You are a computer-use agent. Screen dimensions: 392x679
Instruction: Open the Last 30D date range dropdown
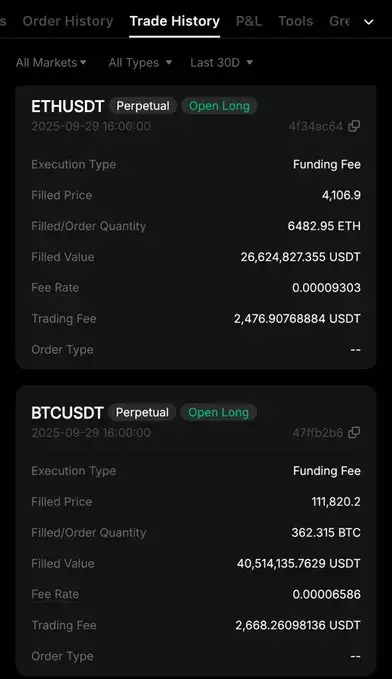(221, 63)
